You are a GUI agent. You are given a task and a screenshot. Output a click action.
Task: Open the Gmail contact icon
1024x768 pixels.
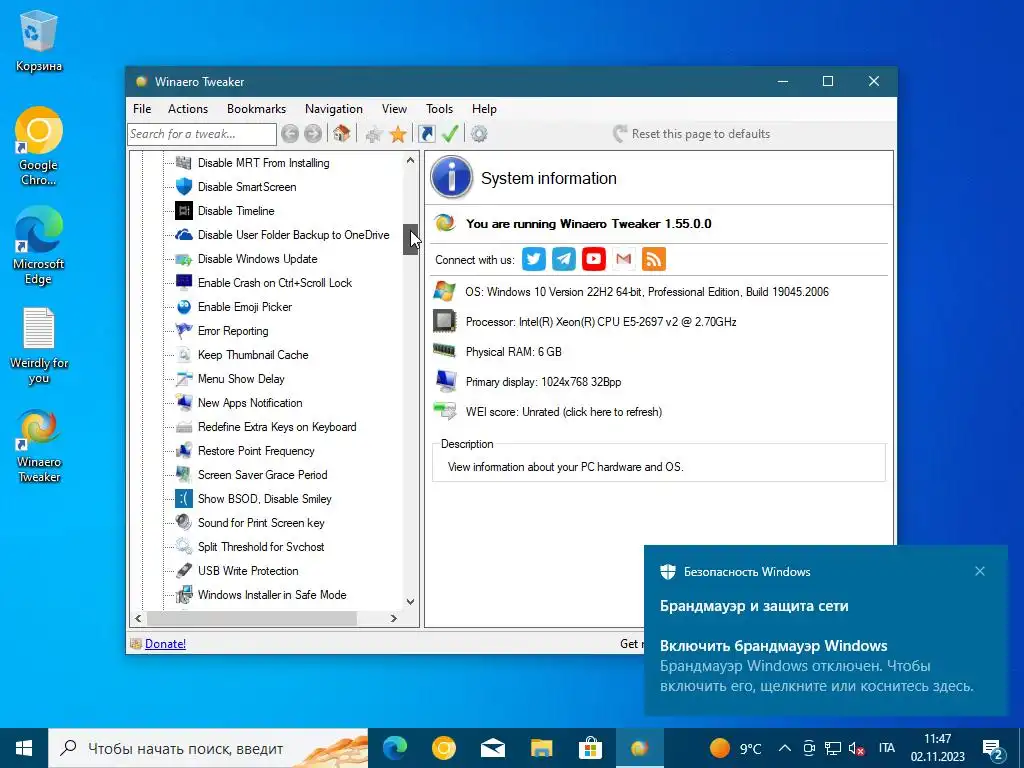624,259
